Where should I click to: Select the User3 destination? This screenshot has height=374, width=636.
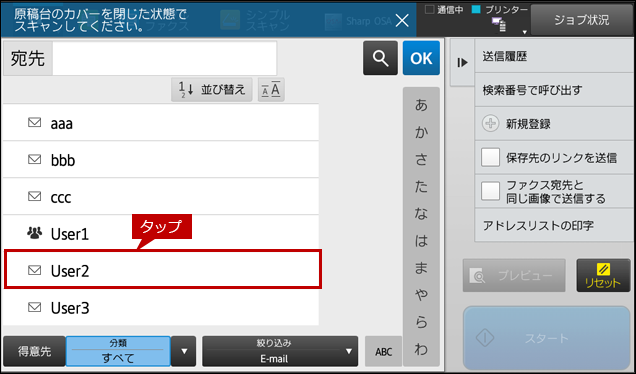[x=161, y=307]
